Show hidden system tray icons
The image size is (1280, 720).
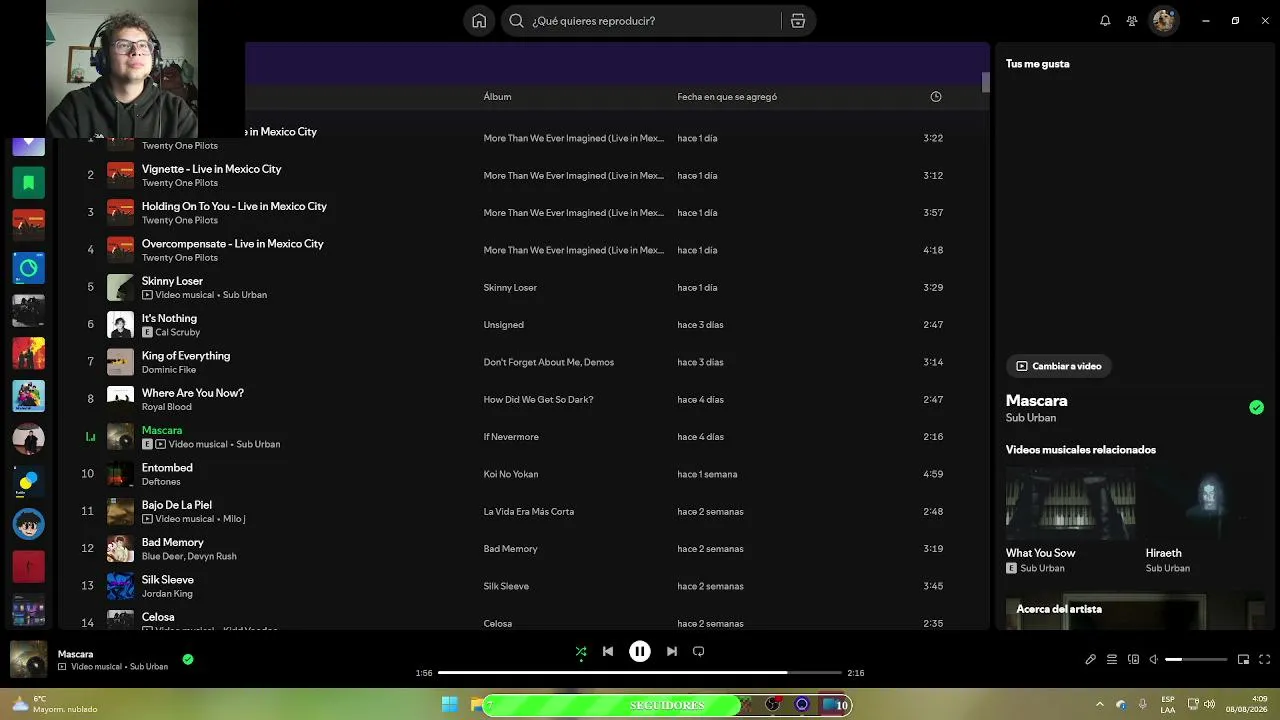coord(1100,705)
